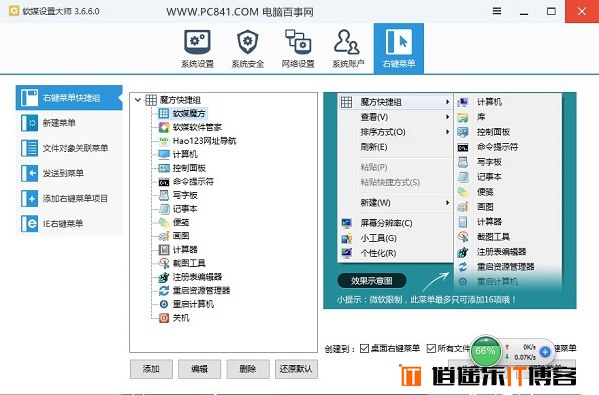
Task: Click the 注册表编辑器 icon in tree
Action: point(164,277)
